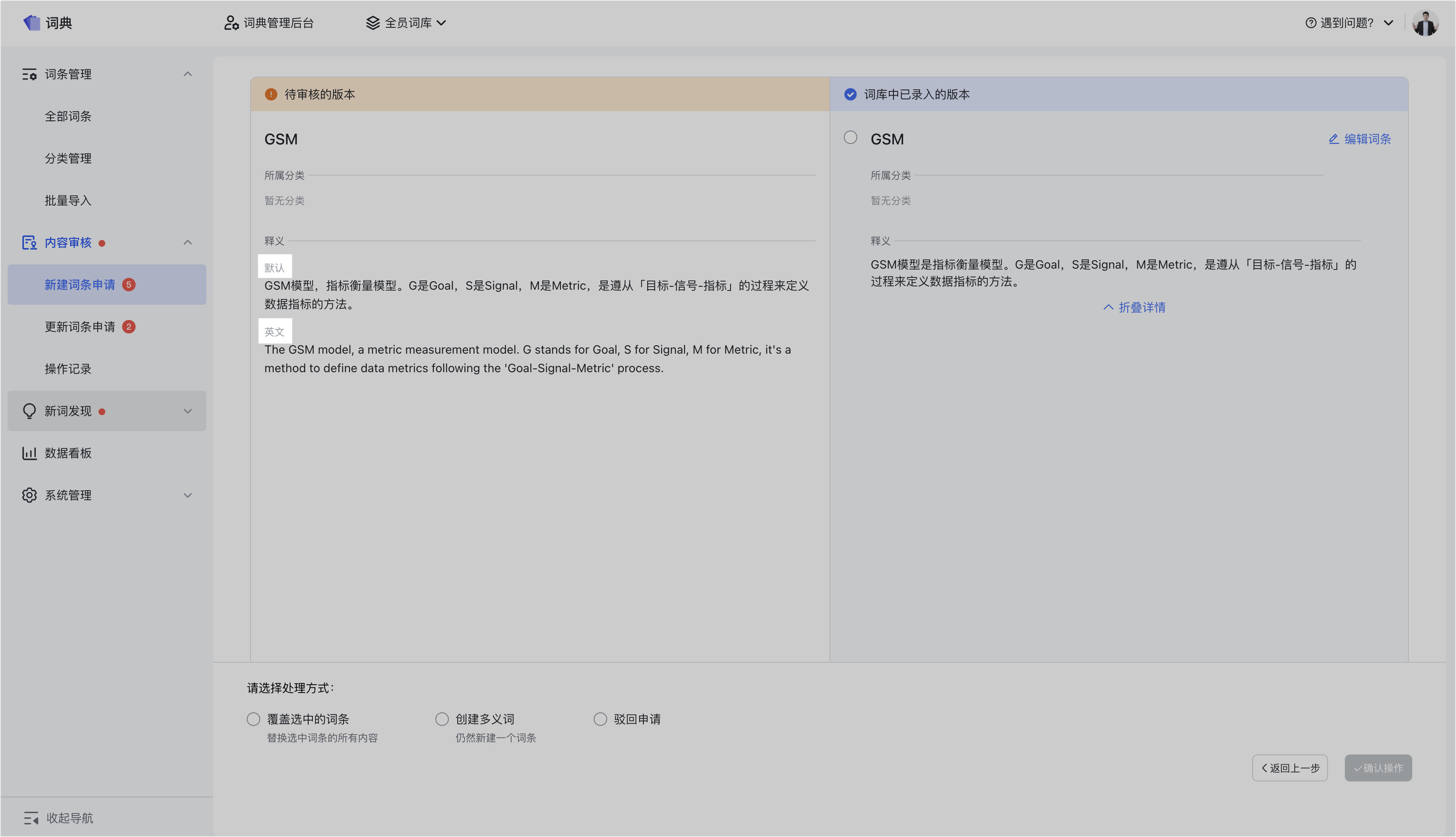Click the orange warning icon by 待审核的版本
The width and height of the screenshot is (1456, 837).
coord(271,94)
